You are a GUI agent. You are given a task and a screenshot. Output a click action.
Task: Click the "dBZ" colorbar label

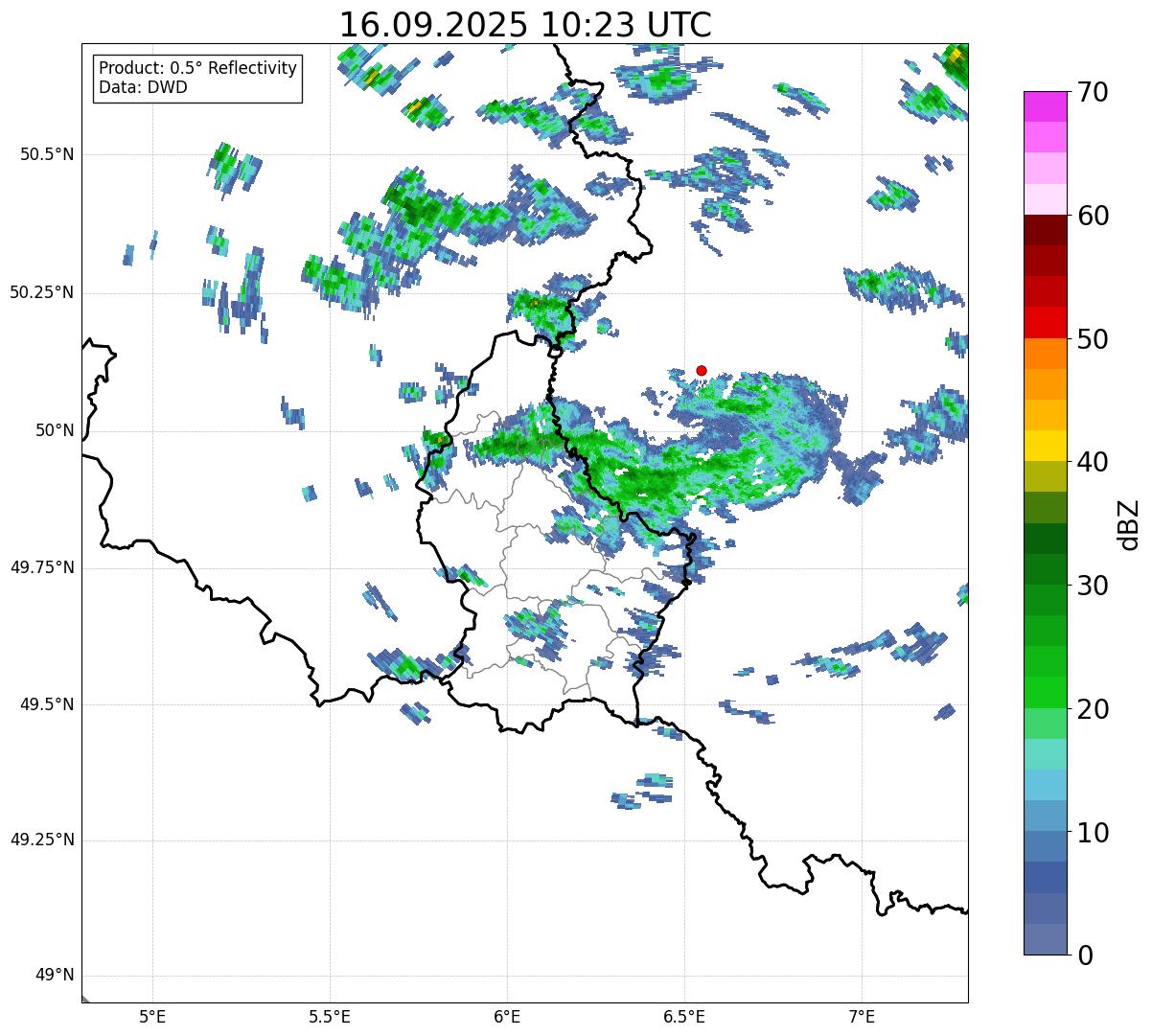pyautogui.click(x=1129, y=523)
